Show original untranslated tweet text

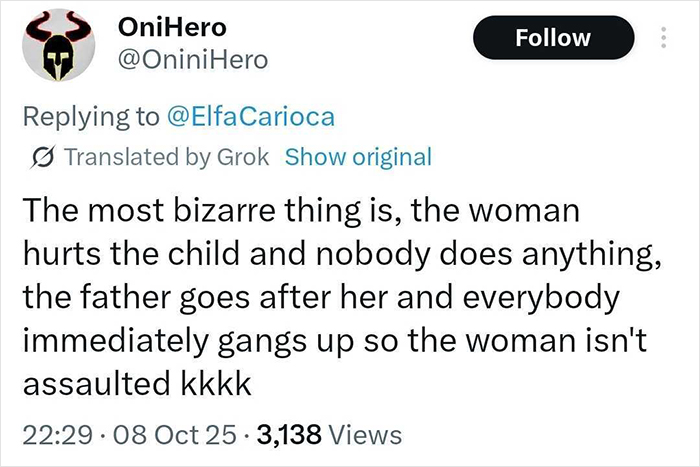(358, 157)
